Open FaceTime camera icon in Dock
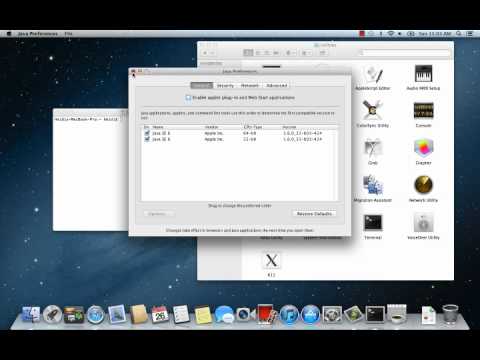480x360 pixels. 246,314
